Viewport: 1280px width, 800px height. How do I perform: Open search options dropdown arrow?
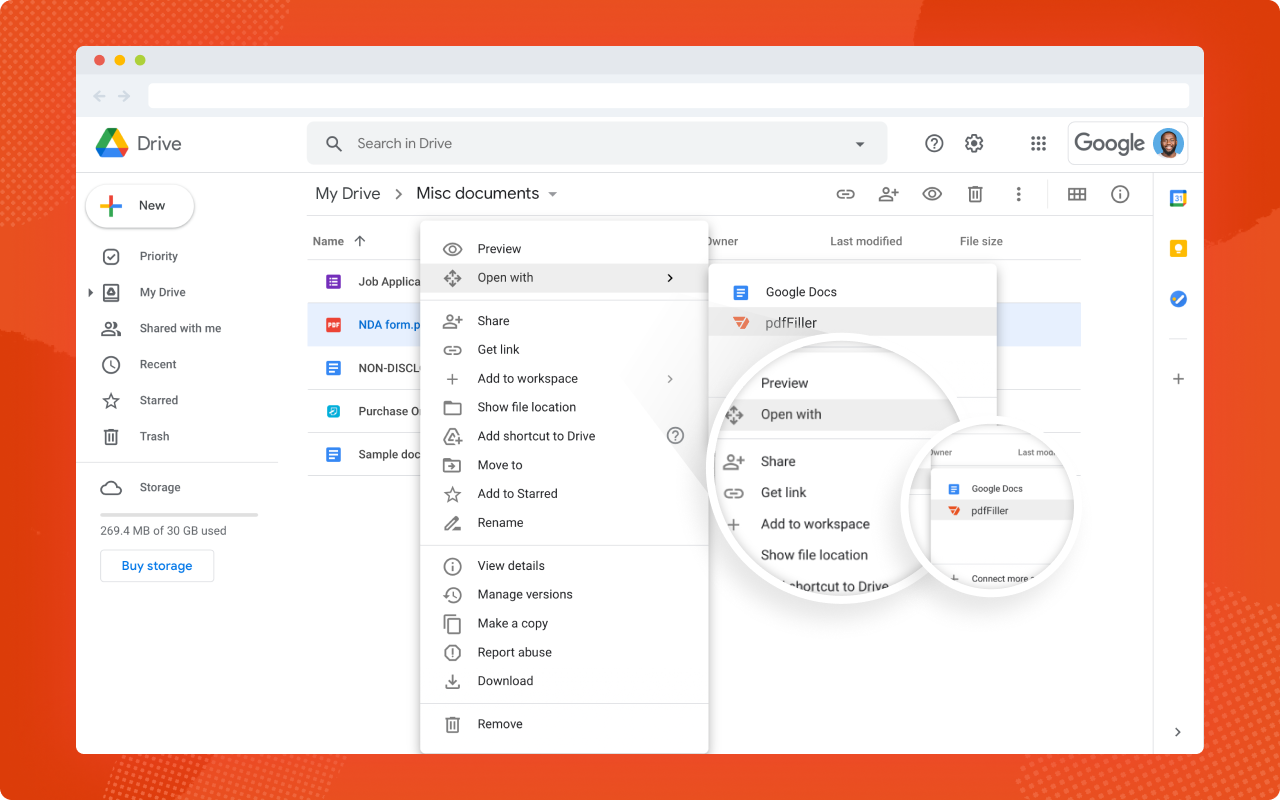click(x=860, y=144)
